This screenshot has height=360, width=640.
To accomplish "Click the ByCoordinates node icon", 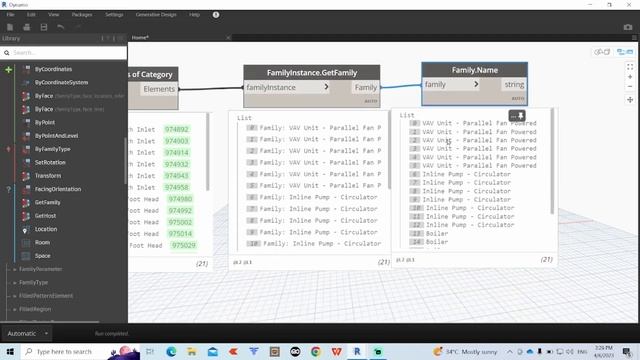I will [x=26, y=69].
